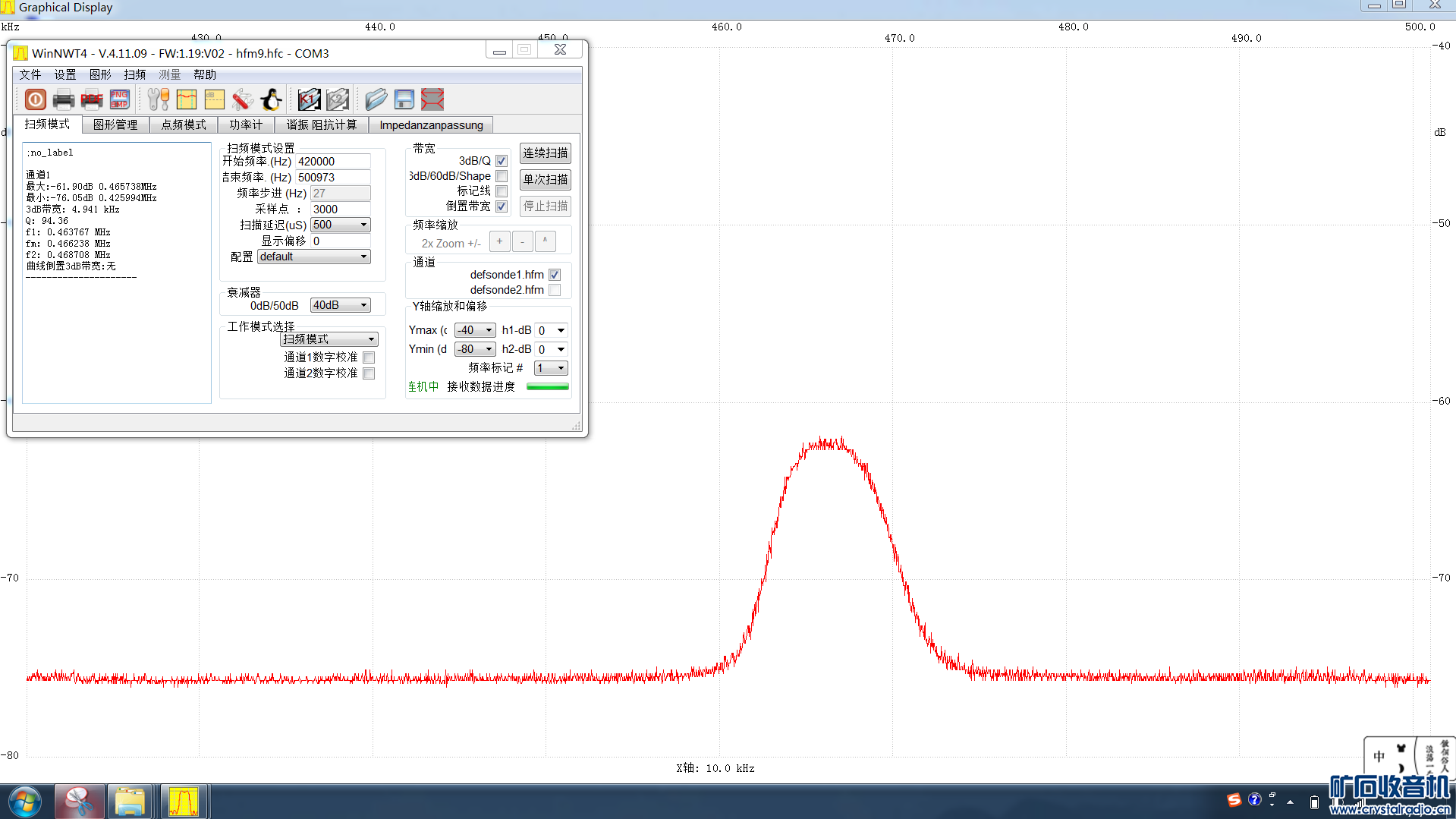Click the 停止扫描 stop sweep button
1456x819 pixels.
(x=546, y=206)
